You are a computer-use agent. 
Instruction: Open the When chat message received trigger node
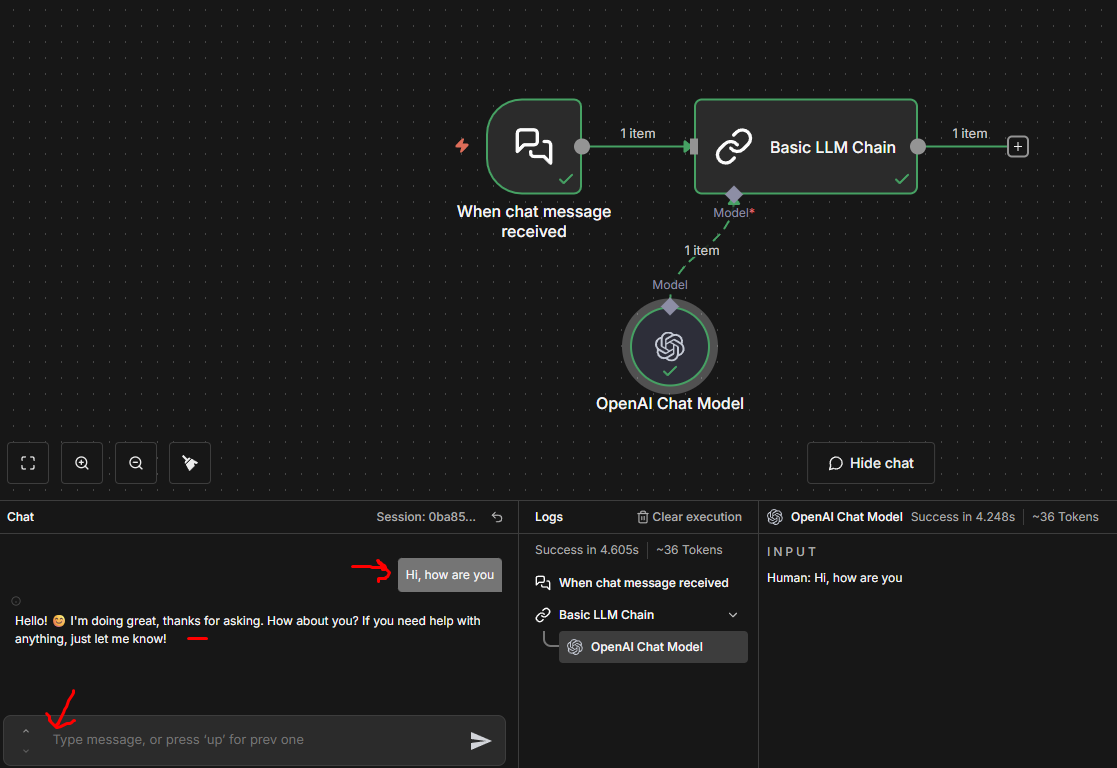tap(533, 146)
